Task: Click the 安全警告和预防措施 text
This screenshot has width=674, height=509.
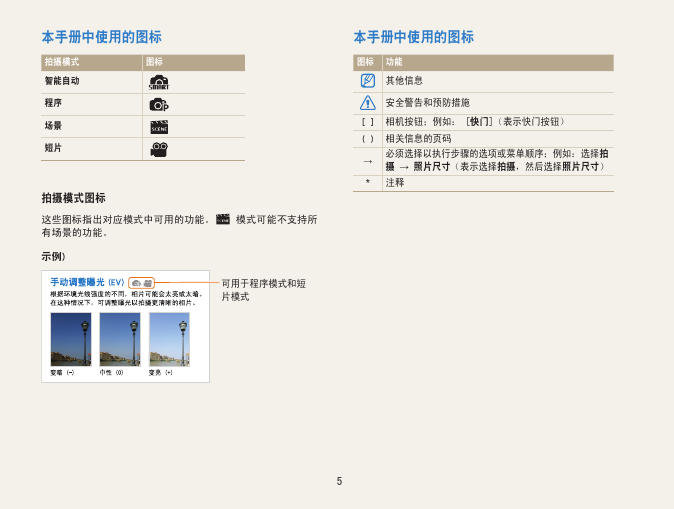Action: [x=428, y=103]
